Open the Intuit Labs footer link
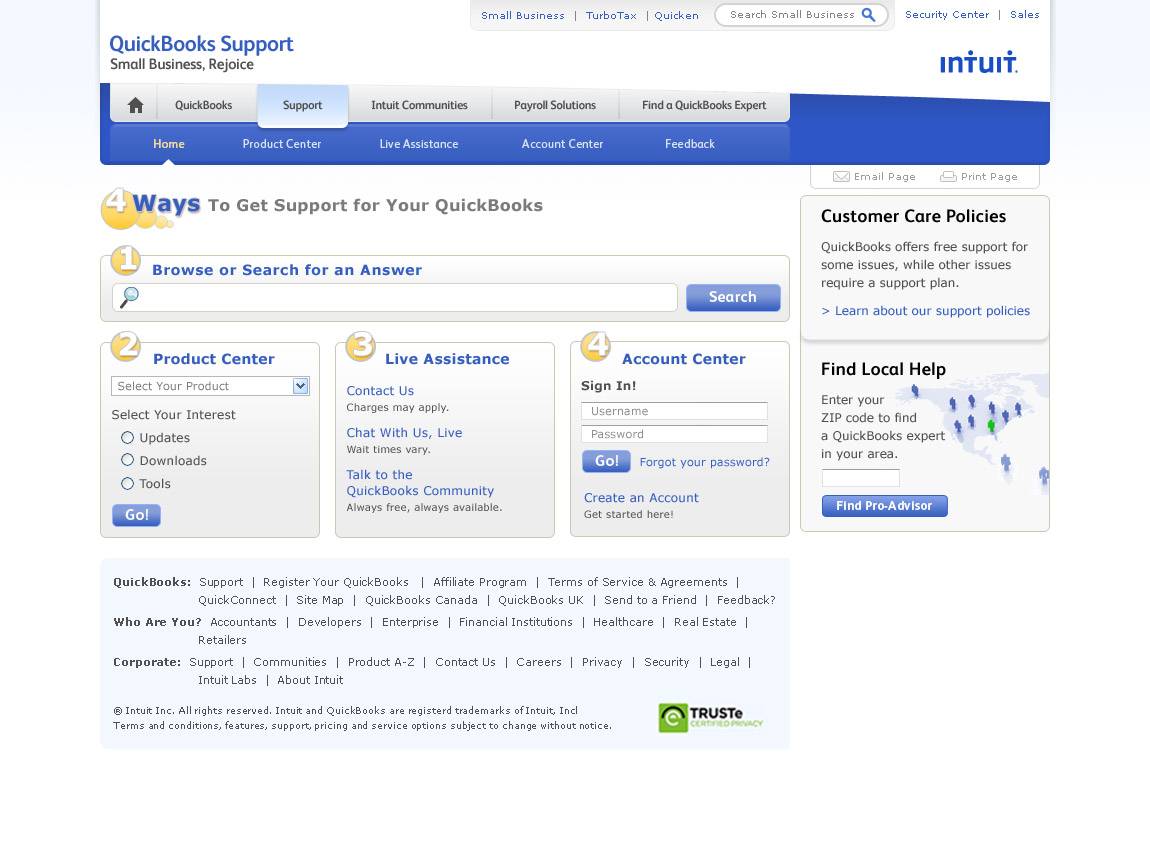The width and height of the screenshot is (1150, 848). tap(227, 680)
